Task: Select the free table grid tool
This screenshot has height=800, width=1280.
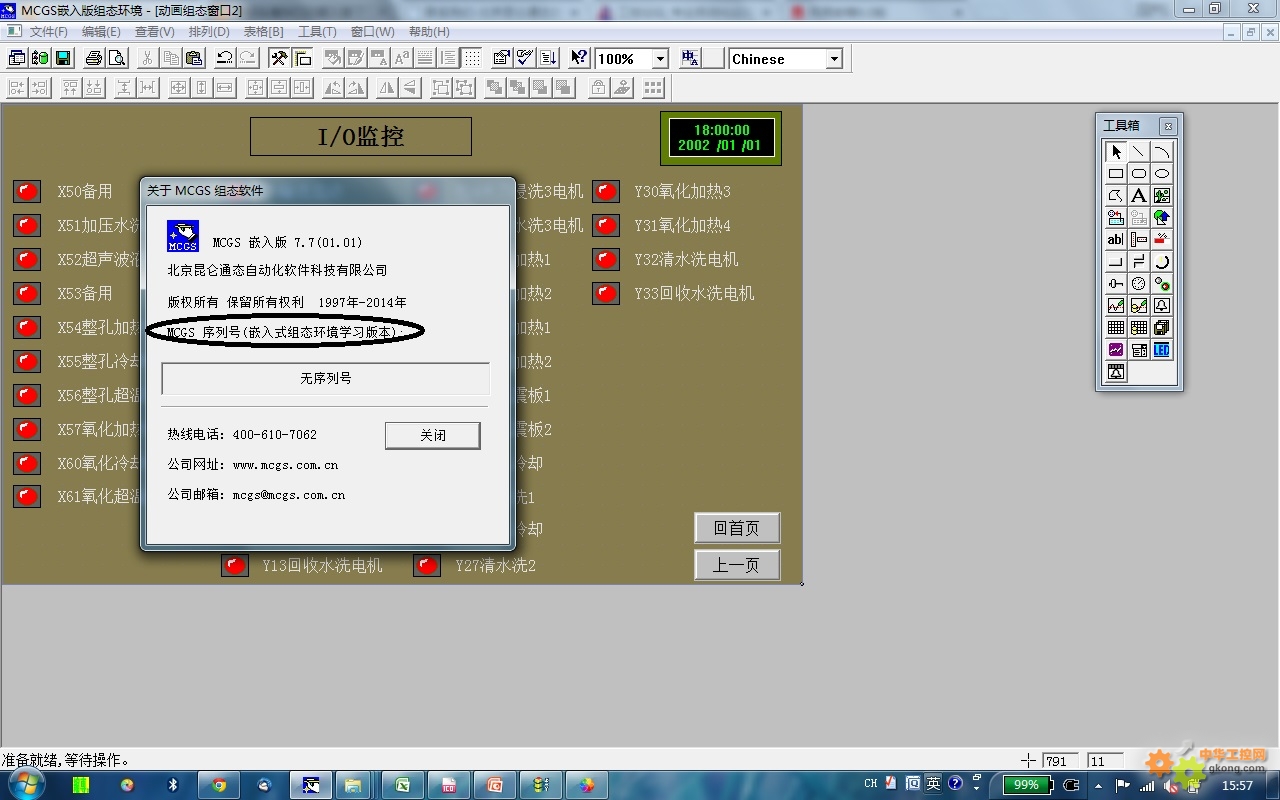Action: point(1116,328)
